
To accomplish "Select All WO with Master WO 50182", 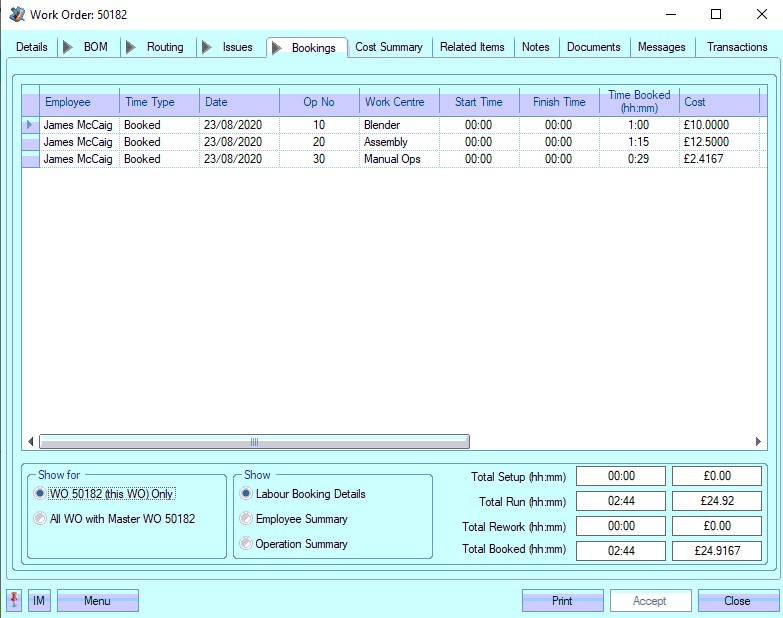I will [40, 519].
